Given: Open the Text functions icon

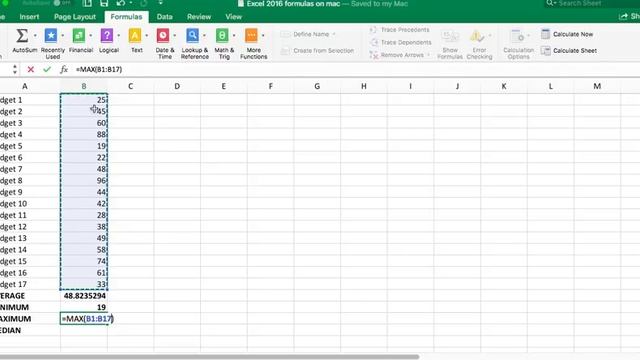Looking at the screenshot, I should [x=135, y=36].
